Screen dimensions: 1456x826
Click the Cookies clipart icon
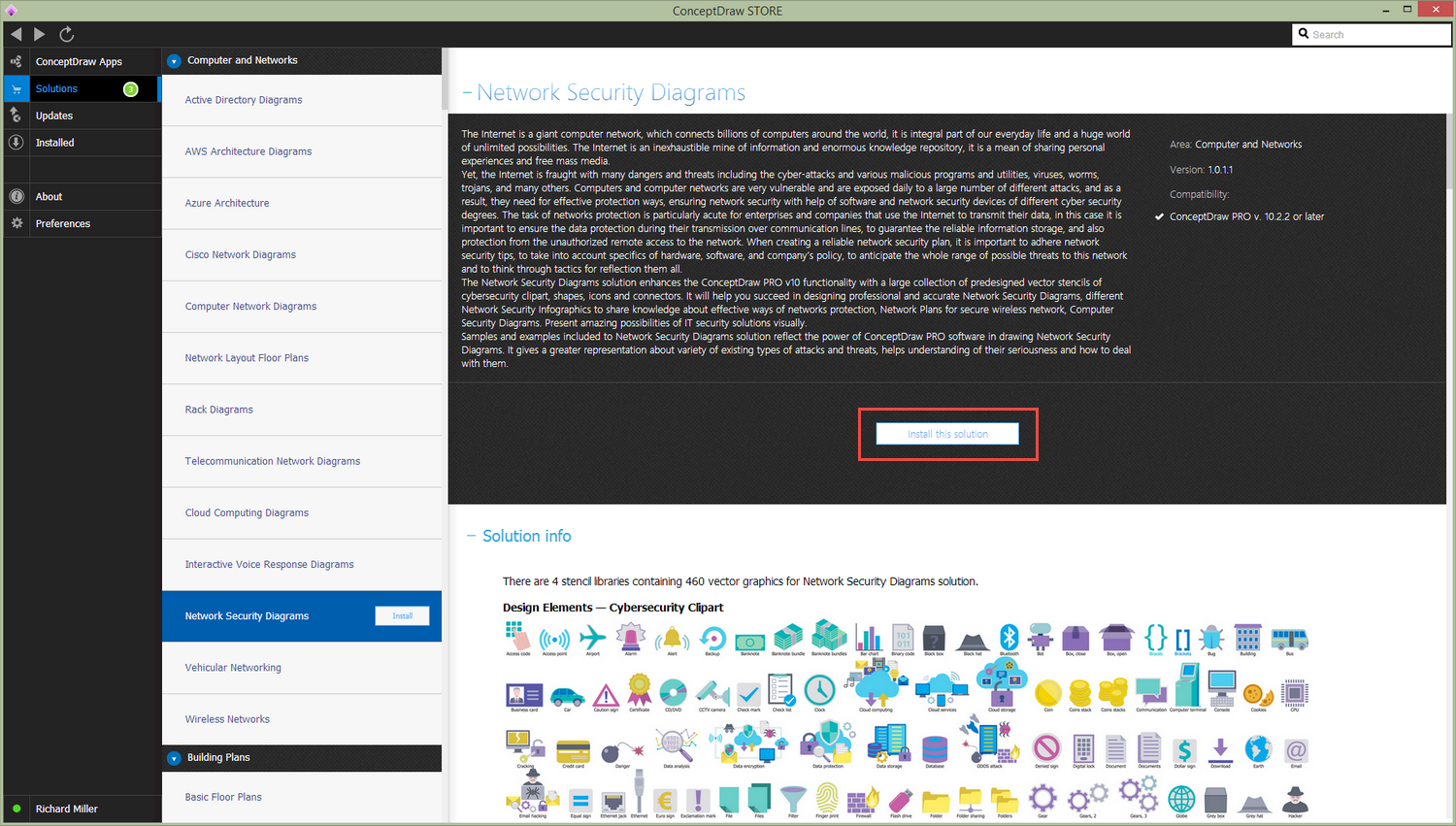[1258, 695]
